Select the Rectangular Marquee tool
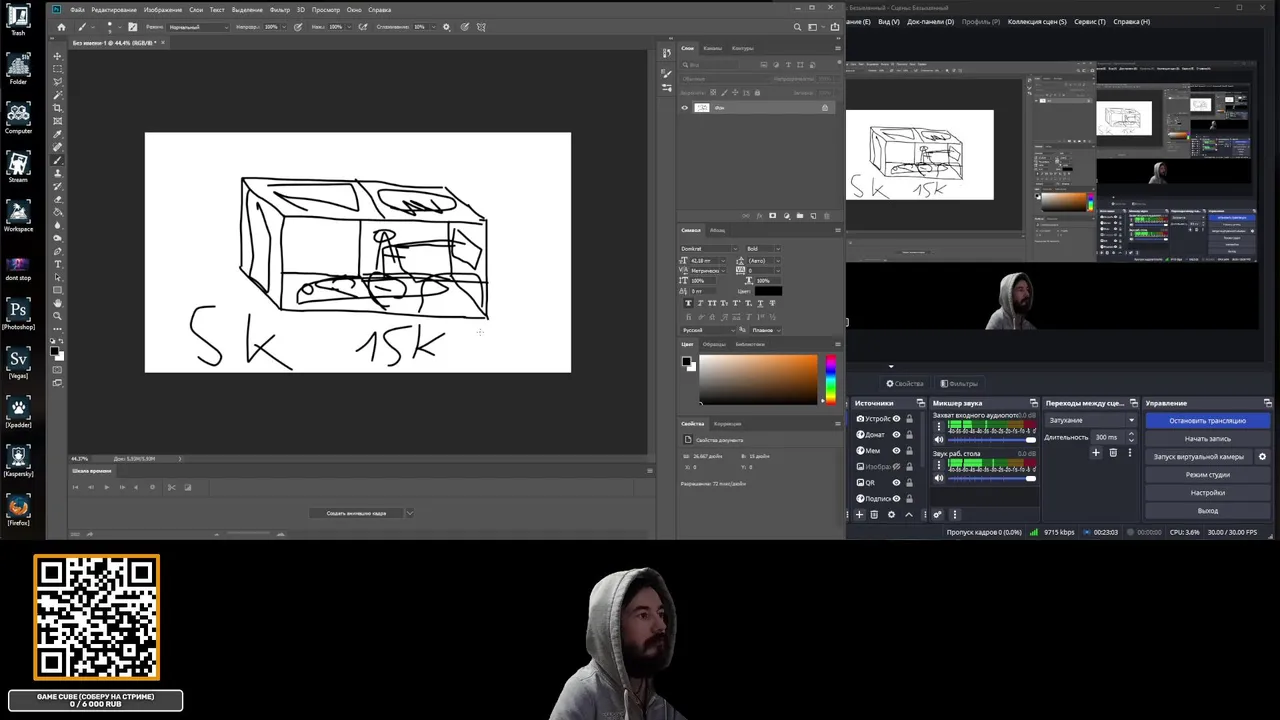The height and width of the screenshot is (720, 1280). click(x=57, y=69)
